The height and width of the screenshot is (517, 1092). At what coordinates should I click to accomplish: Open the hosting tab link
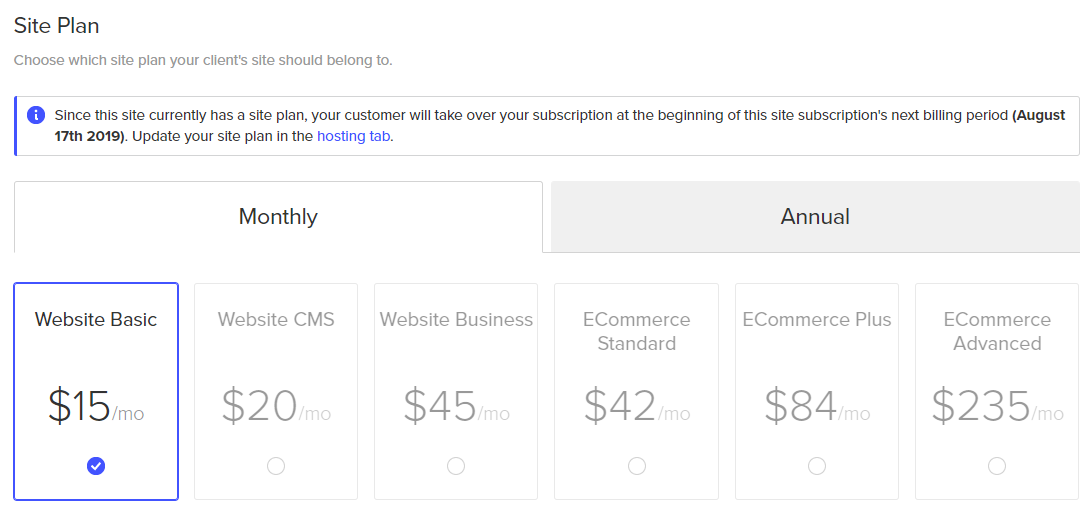coord(355,136)
